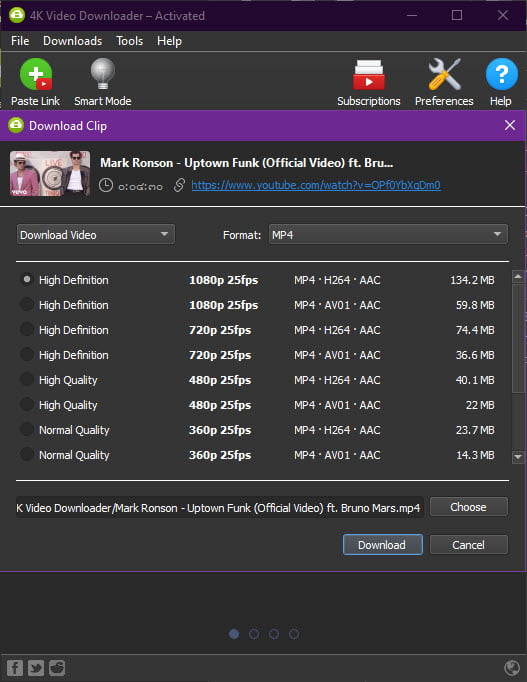Open the YouTube video URL link
The height and width of the screenshot is (682, 527).
click(x=316, y=185)
